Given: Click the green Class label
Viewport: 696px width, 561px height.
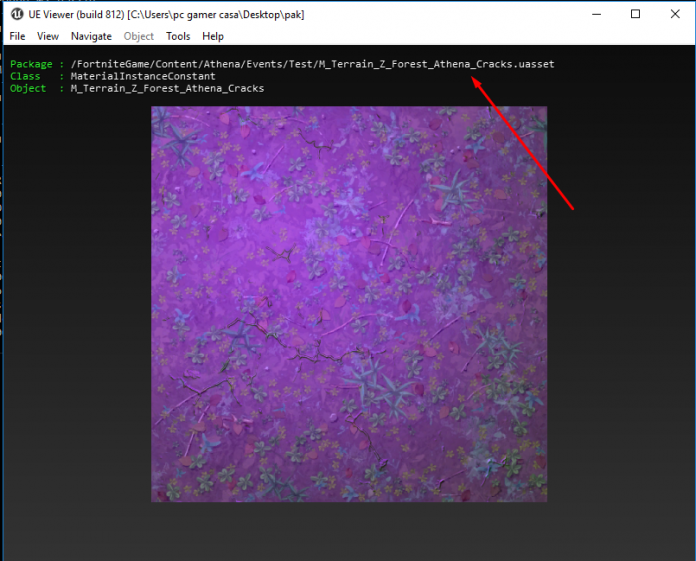Looking at the screenshot, I should 25,76.
